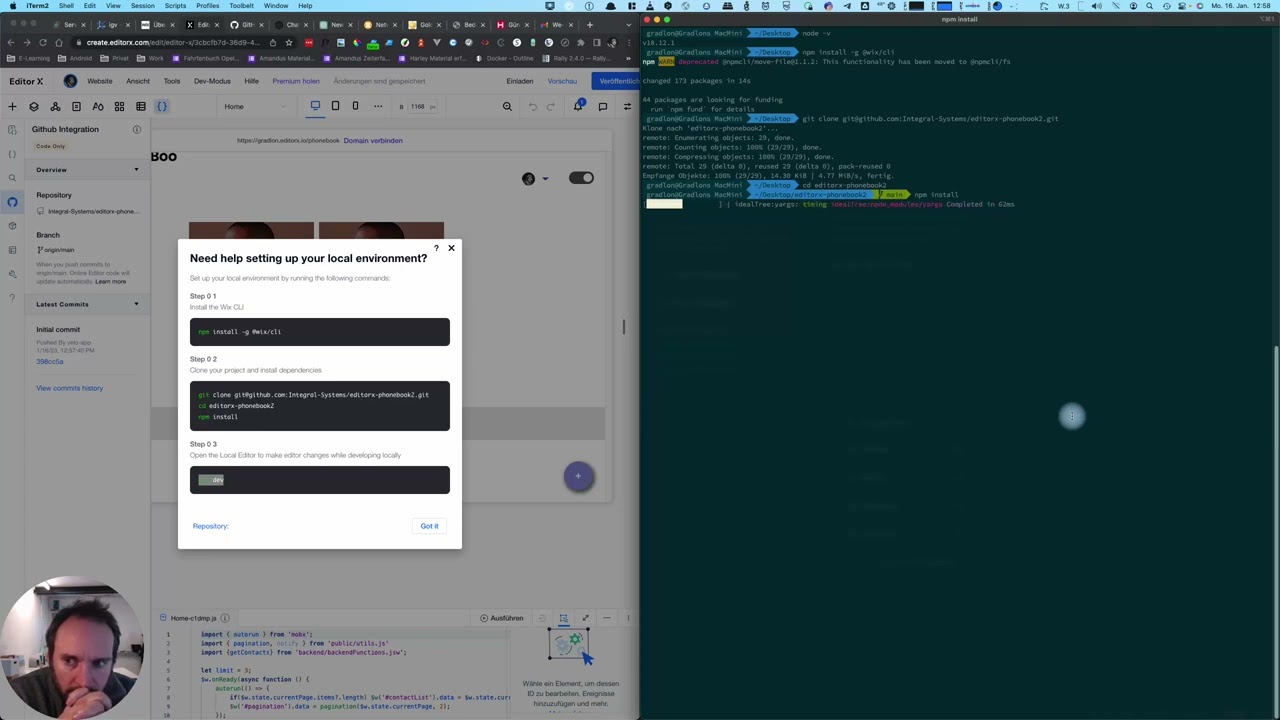
Task: Click the Learn more link under Branch
Action: pos(111,282)
